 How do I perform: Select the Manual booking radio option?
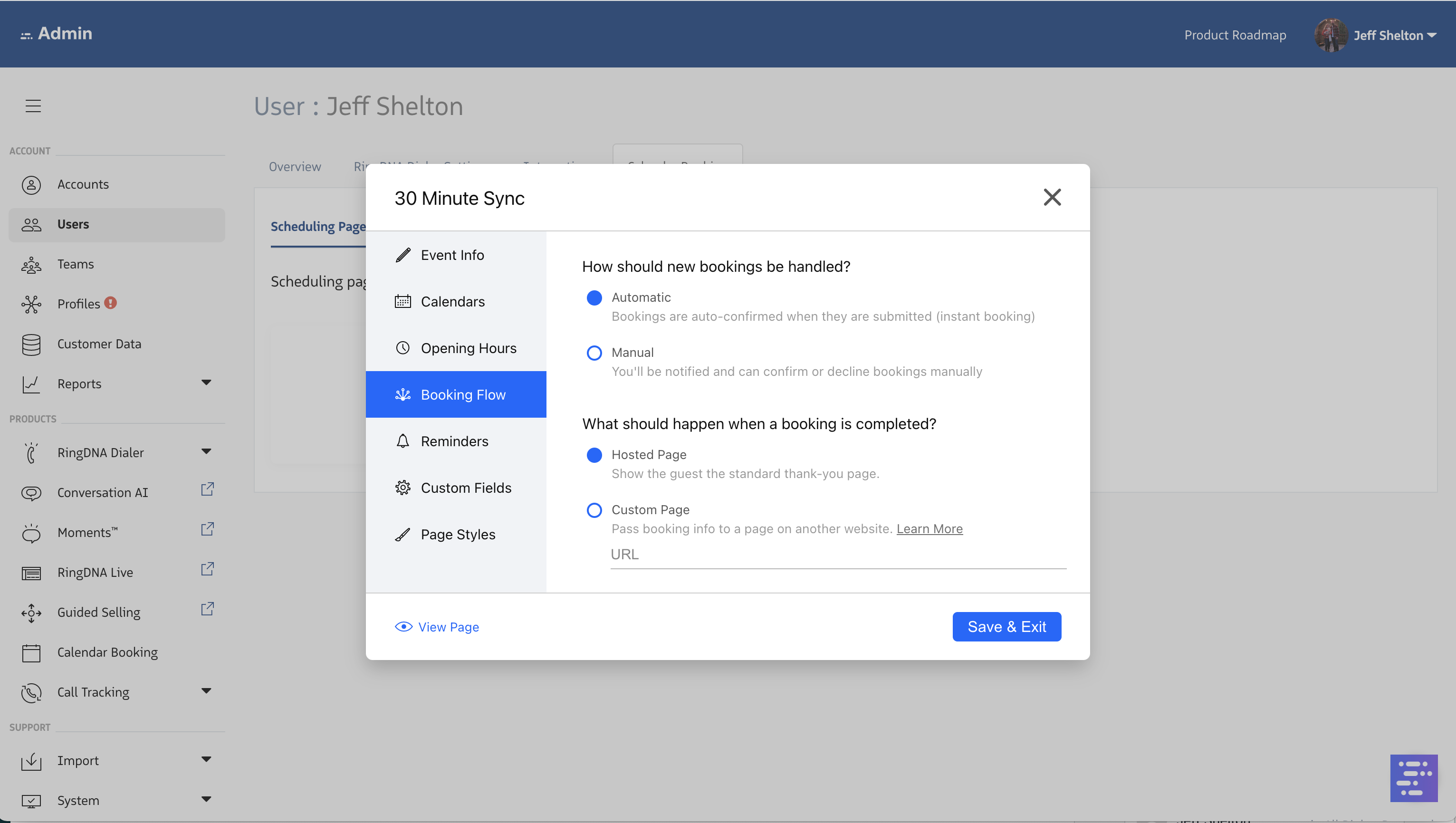pyautogui.click(x=594, y=353)
